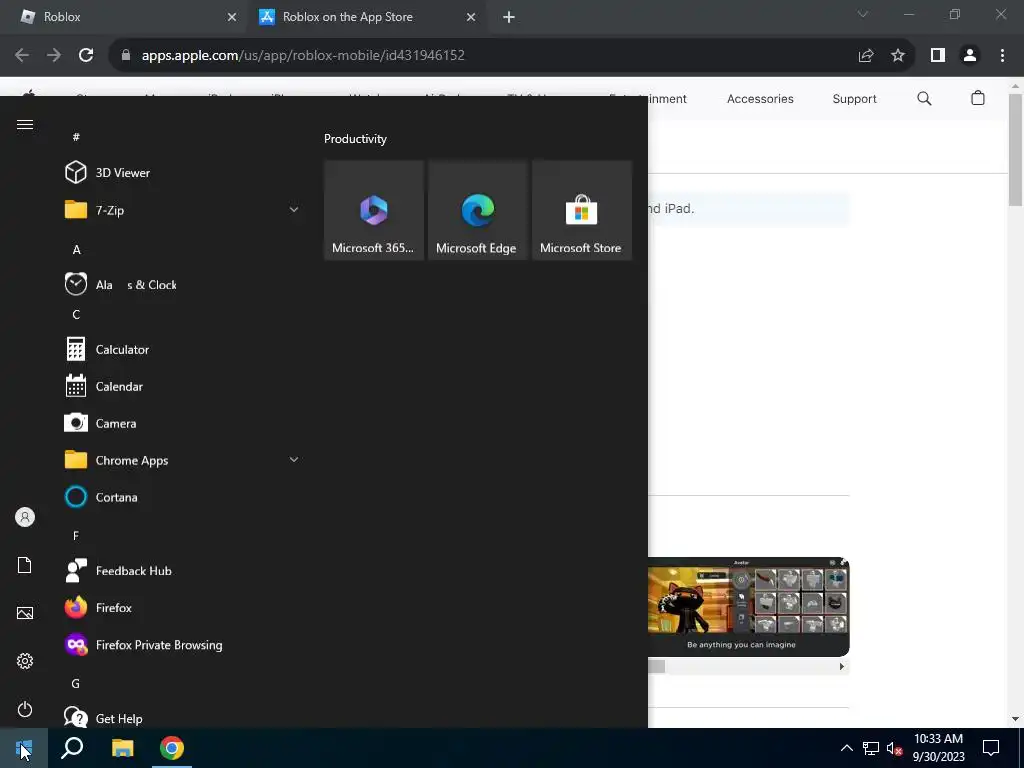
Task: Go back in Chrome
Action: (x=22, y=56)
